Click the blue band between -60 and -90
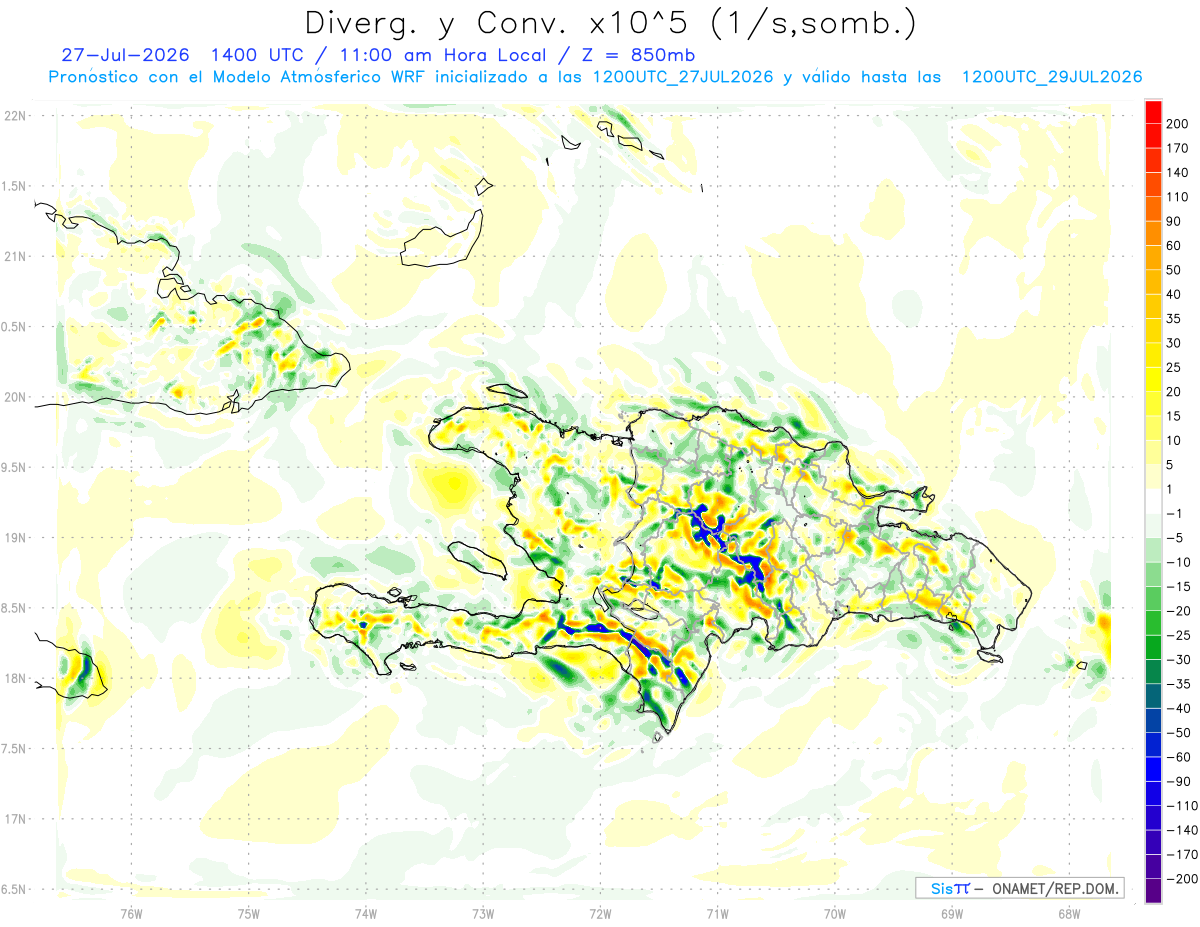The image size is (1200, 927). 1153,769
